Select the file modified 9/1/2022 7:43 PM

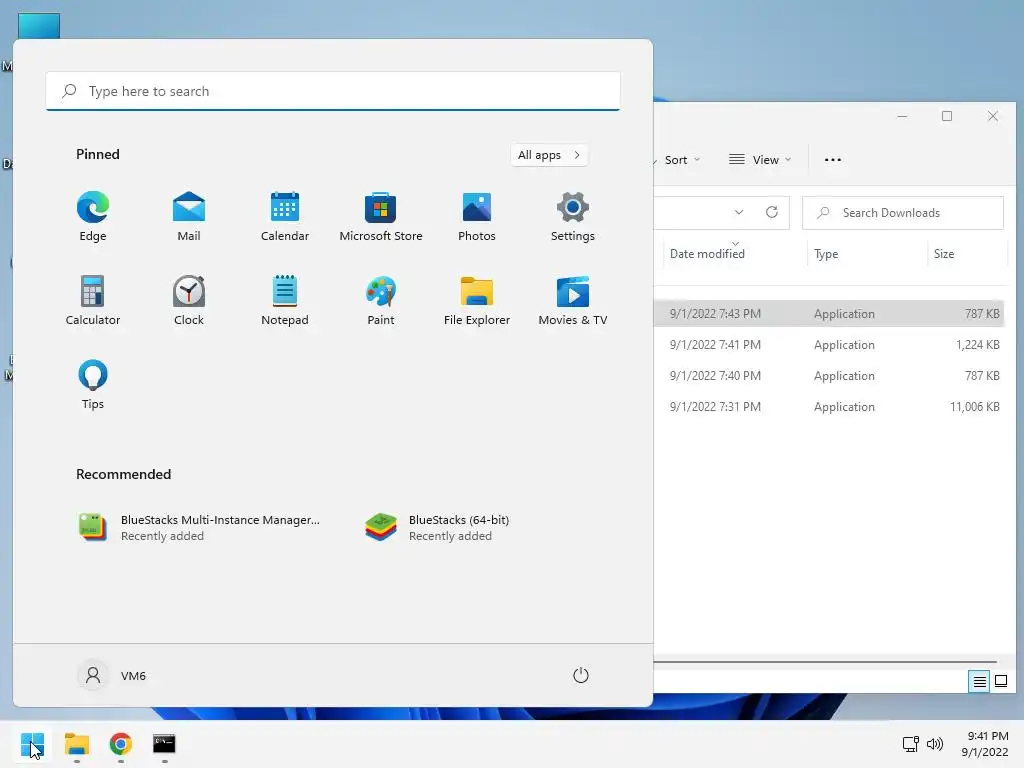pos(829,313)
